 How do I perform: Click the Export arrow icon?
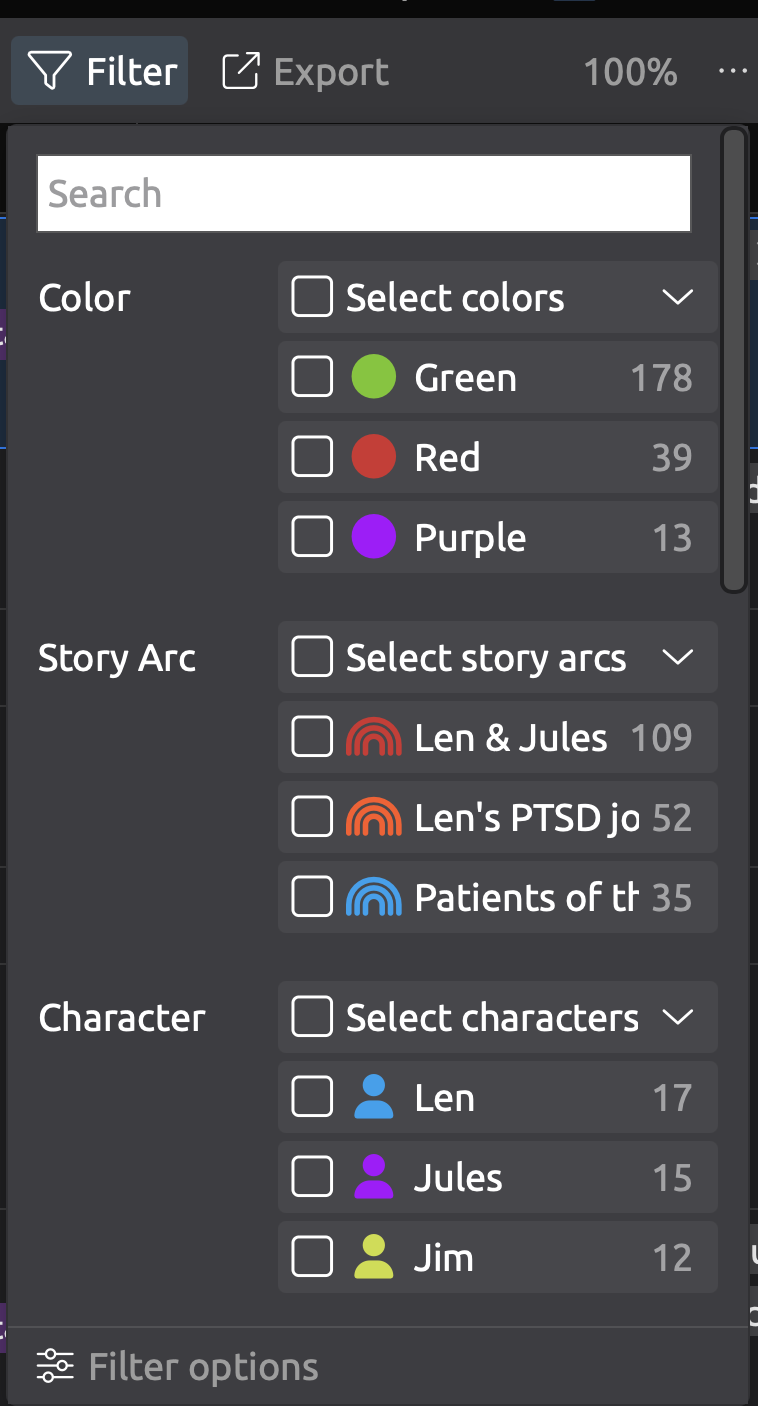(240, 71)
